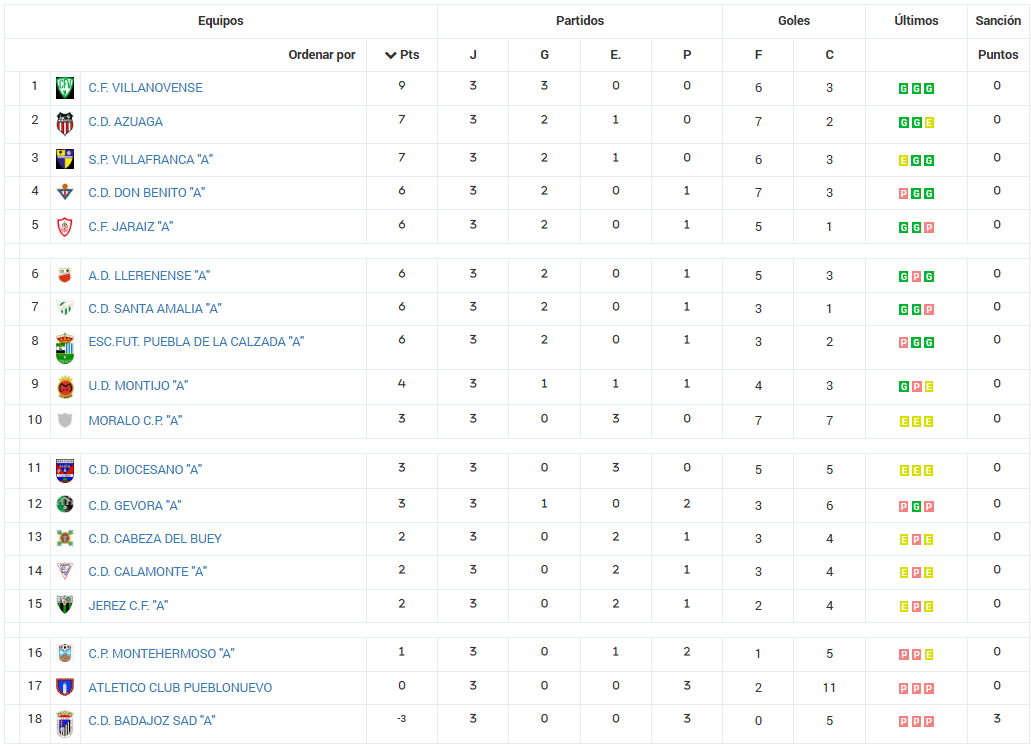The image size is (1031, 746).
Task: Click the C.D. Cabeza del Buey crest
Action: click(x=64, y=538)
